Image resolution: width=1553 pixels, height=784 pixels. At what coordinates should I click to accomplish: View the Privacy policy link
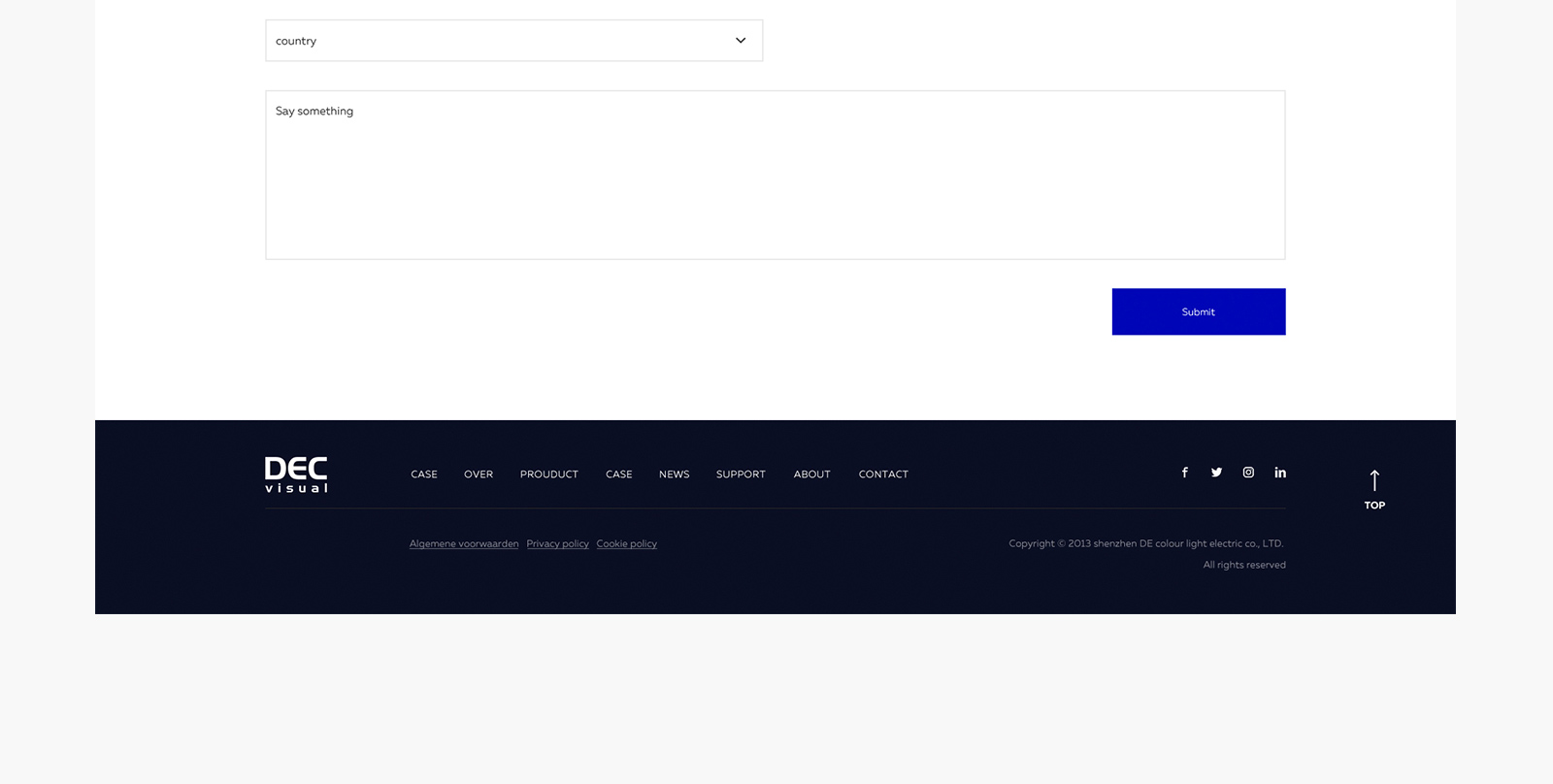click(557, 544)
